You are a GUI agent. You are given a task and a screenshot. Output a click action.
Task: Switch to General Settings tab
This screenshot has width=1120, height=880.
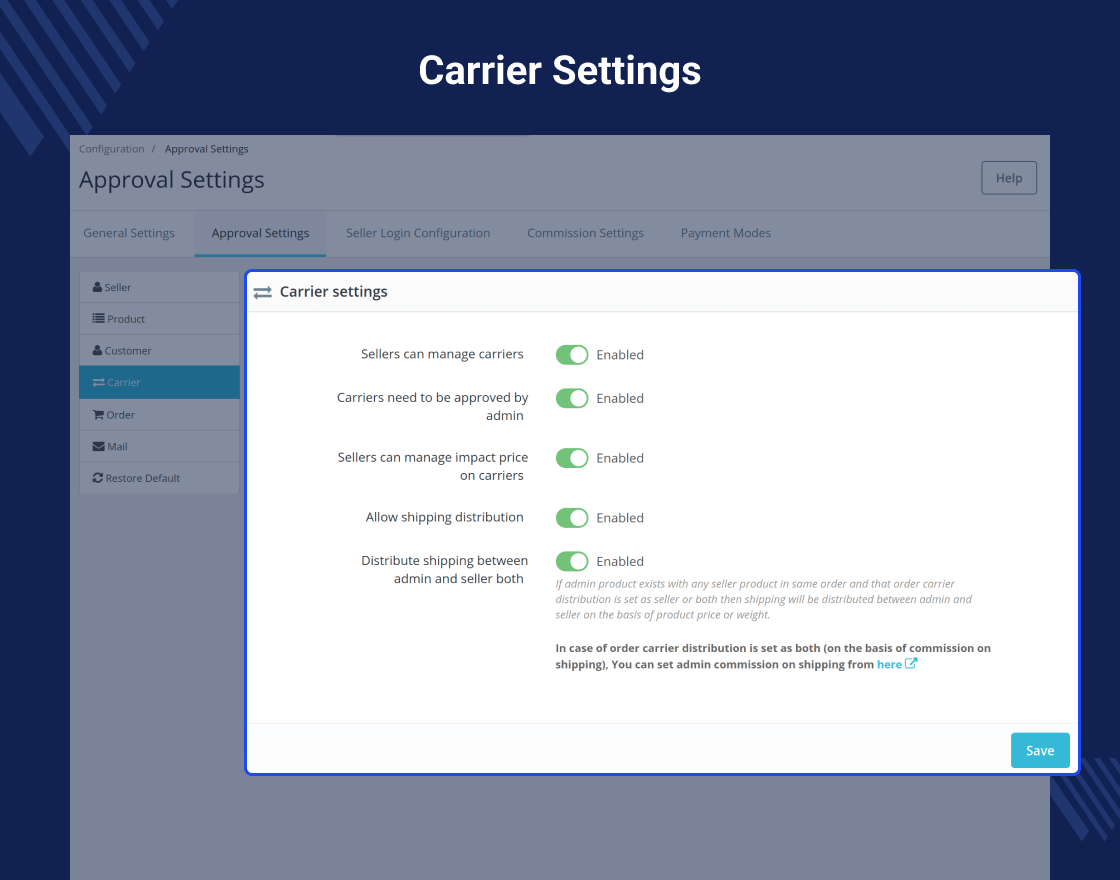point(129,233)
